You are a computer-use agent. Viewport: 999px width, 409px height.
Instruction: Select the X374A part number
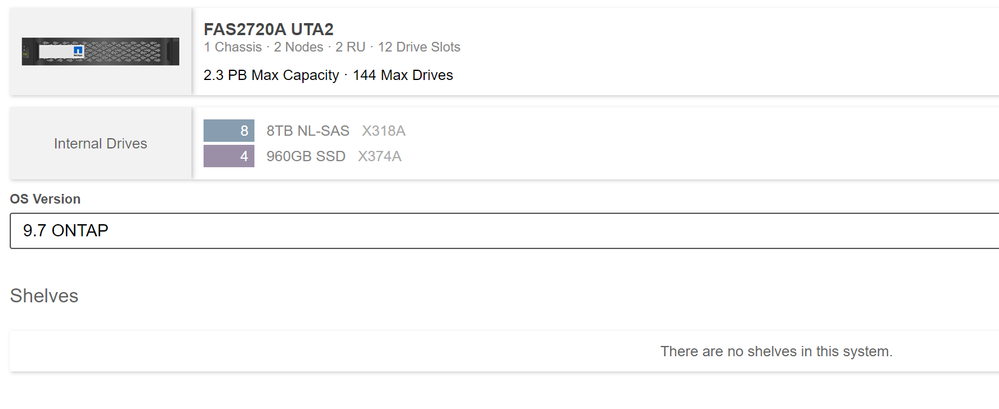(x=380, y=156)
